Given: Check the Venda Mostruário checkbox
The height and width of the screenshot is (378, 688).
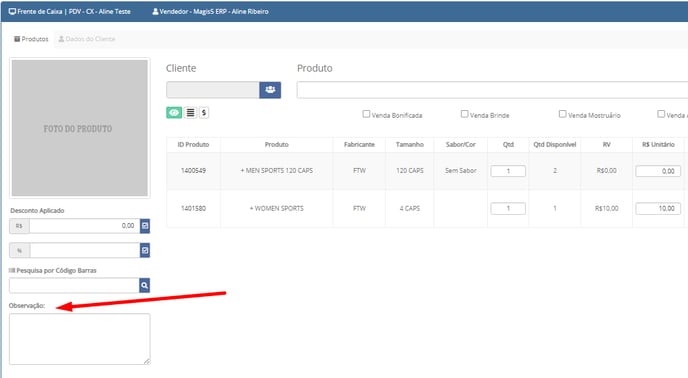Looking at the screenshot, I should click(x=562, y=114).
